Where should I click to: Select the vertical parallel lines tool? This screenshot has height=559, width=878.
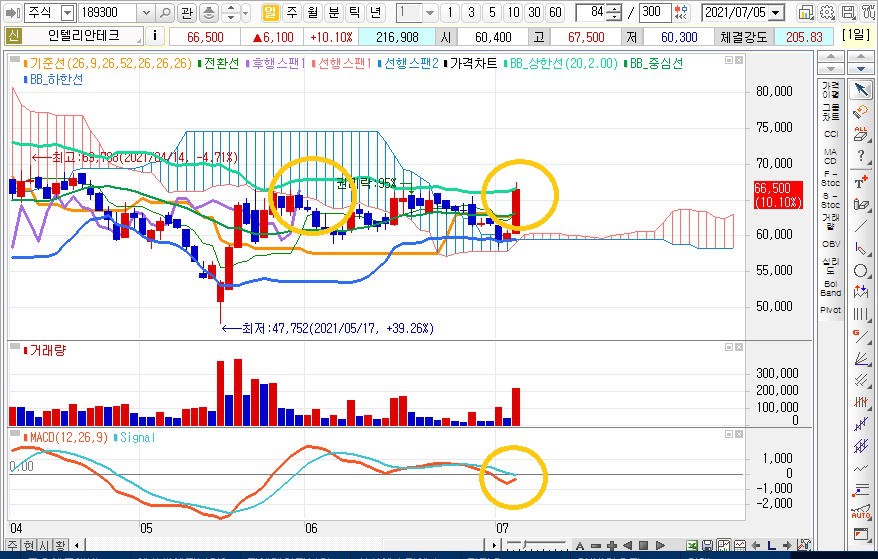point(861,314)
